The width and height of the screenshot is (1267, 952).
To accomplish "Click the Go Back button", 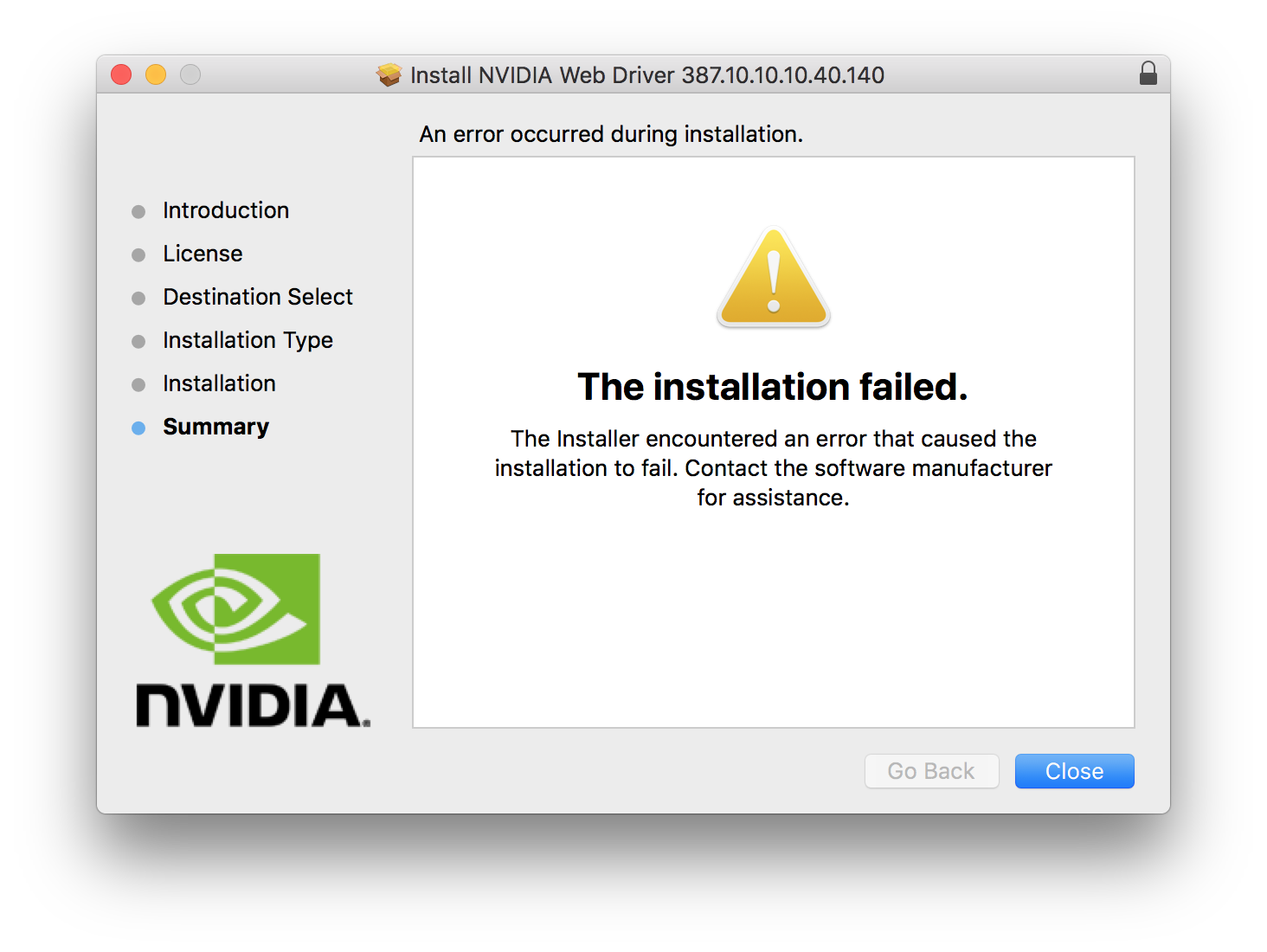I will pos(931,771).
